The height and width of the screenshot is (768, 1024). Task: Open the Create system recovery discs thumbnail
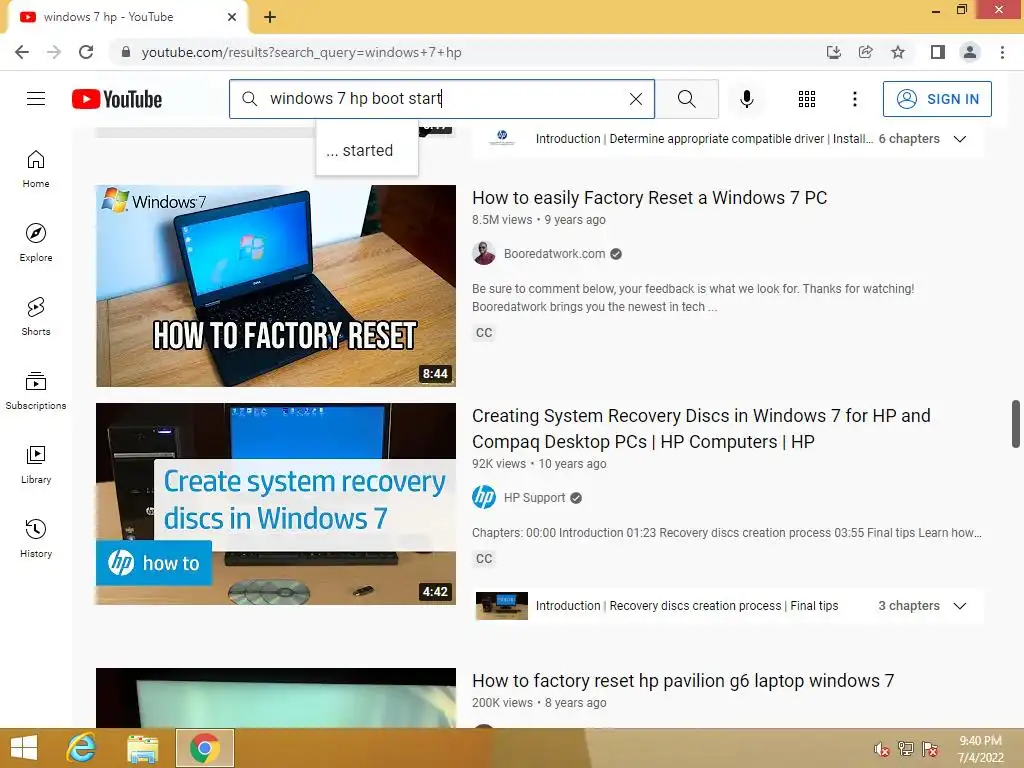click(276, 504)
